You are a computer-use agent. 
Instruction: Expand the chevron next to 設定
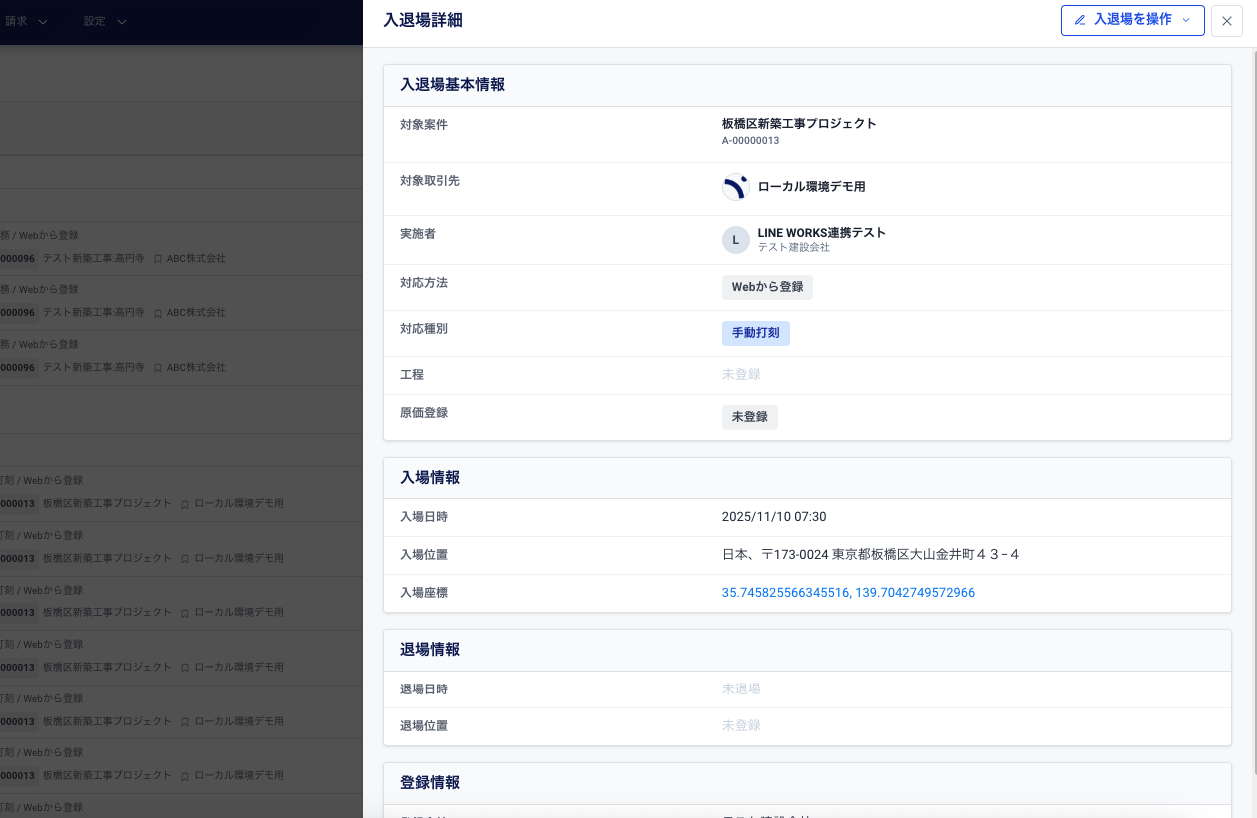pyautogui.click(x=122, y=22)
